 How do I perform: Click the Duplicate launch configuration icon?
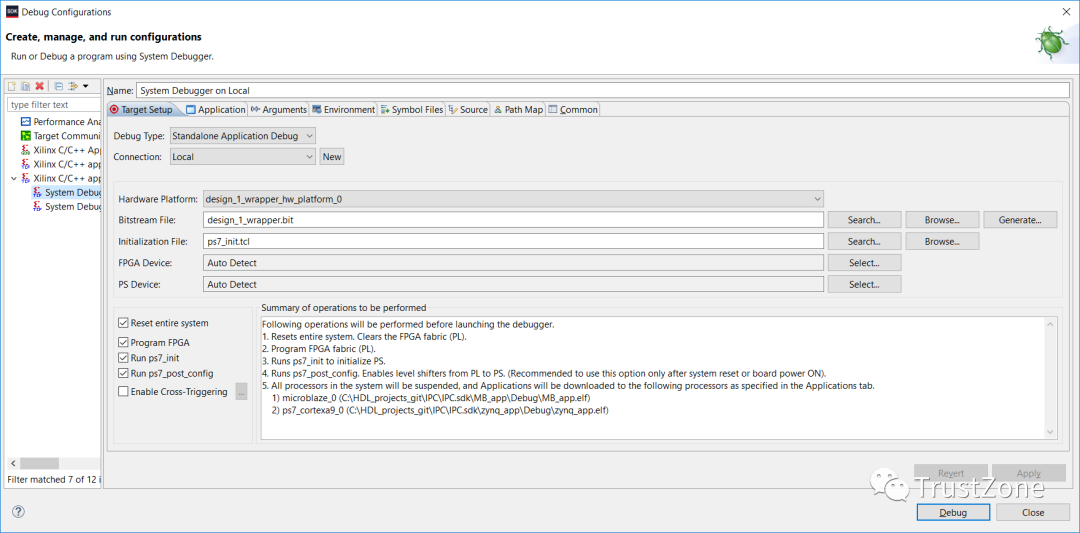coord(25,86)
